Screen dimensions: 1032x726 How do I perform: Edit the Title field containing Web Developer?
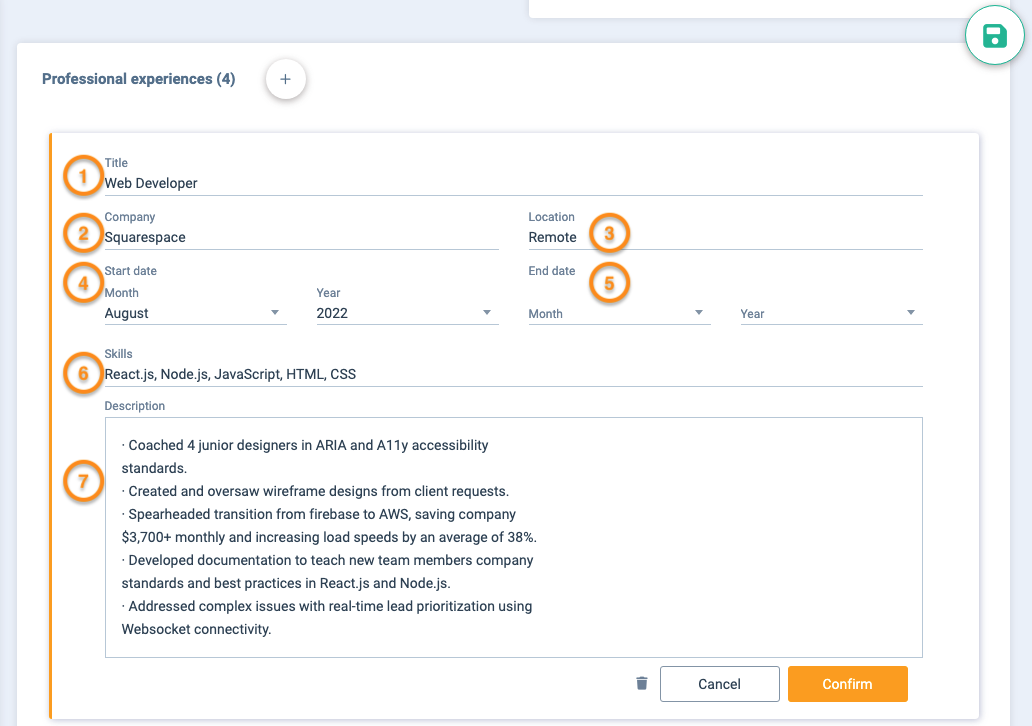click(x=513, y=183)
